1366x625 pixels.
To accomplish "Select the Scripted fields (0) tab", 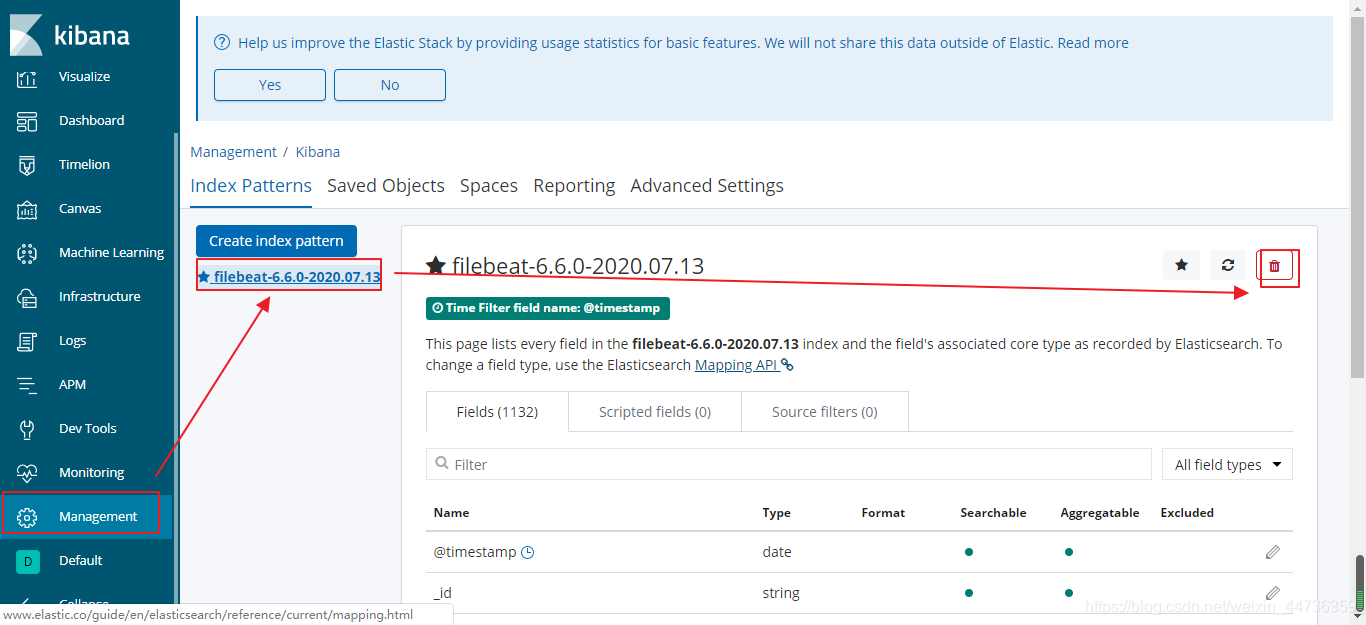I will pyautogui.click(x=655, y=412).
